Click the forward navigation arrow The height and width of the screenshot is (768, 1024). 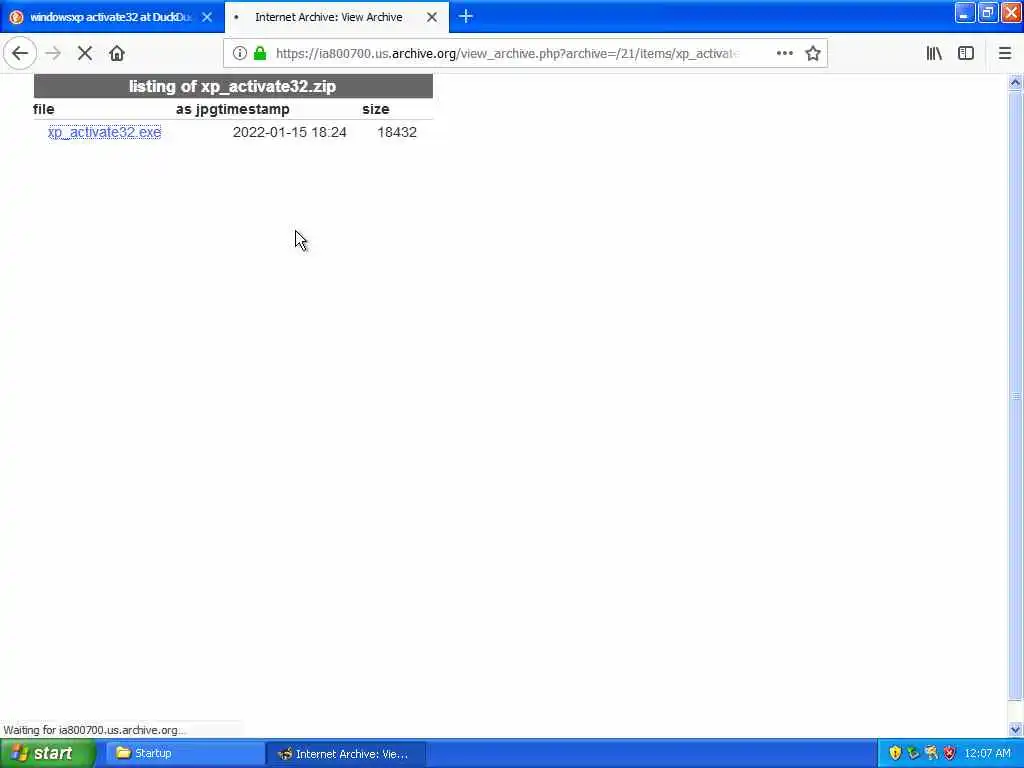click(54, 53)
